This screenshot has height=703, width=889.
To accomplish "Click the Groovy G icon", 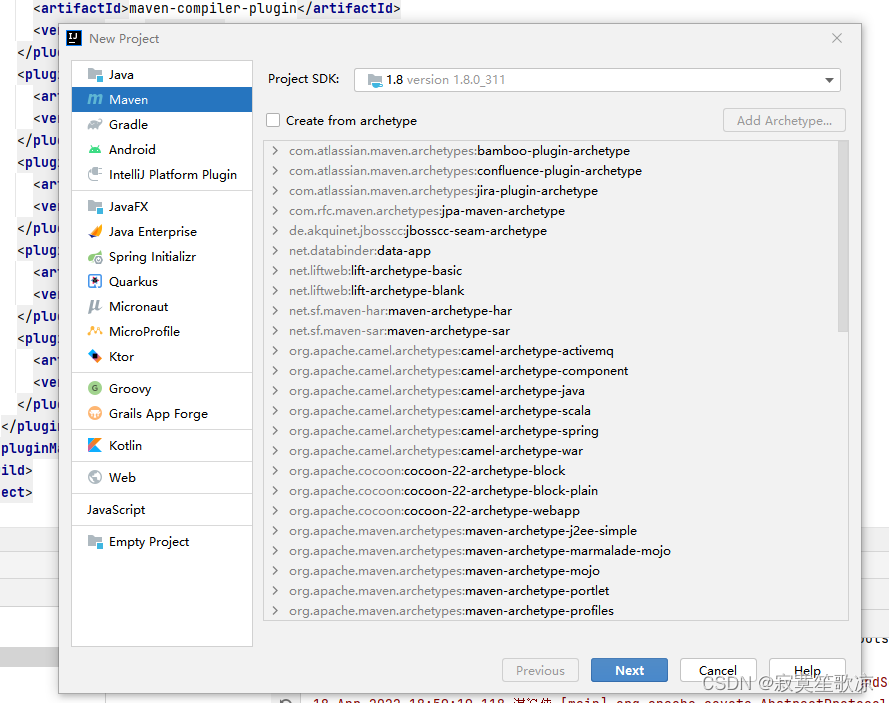I will (95, 388).
